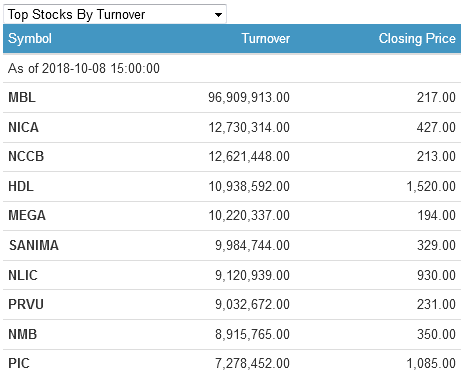
Task: Select the MEGA symbol
Action: [x=27, y=215]
